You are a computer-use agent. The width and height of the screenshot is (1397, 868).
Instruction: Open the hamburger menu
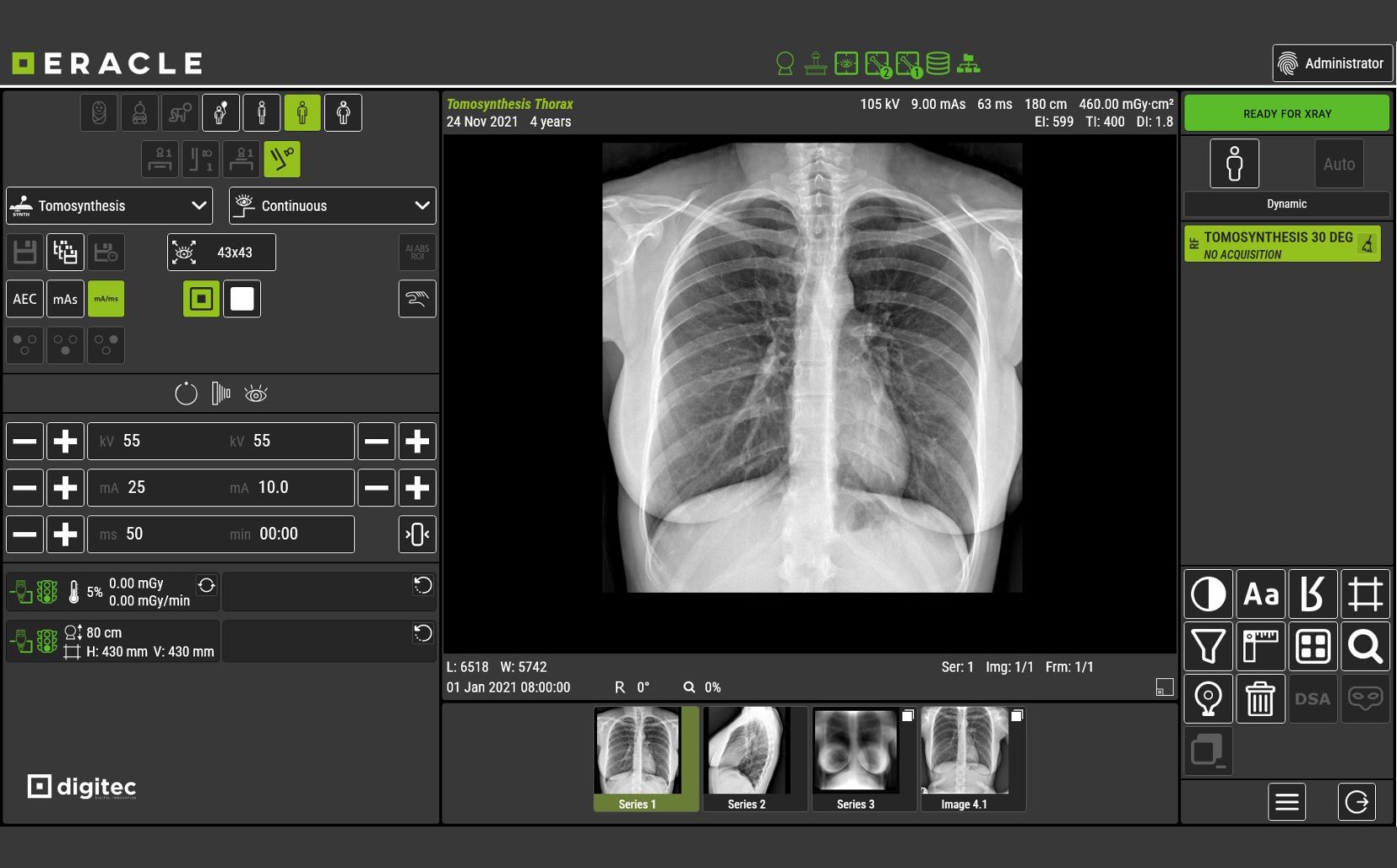pos(1287,802)
